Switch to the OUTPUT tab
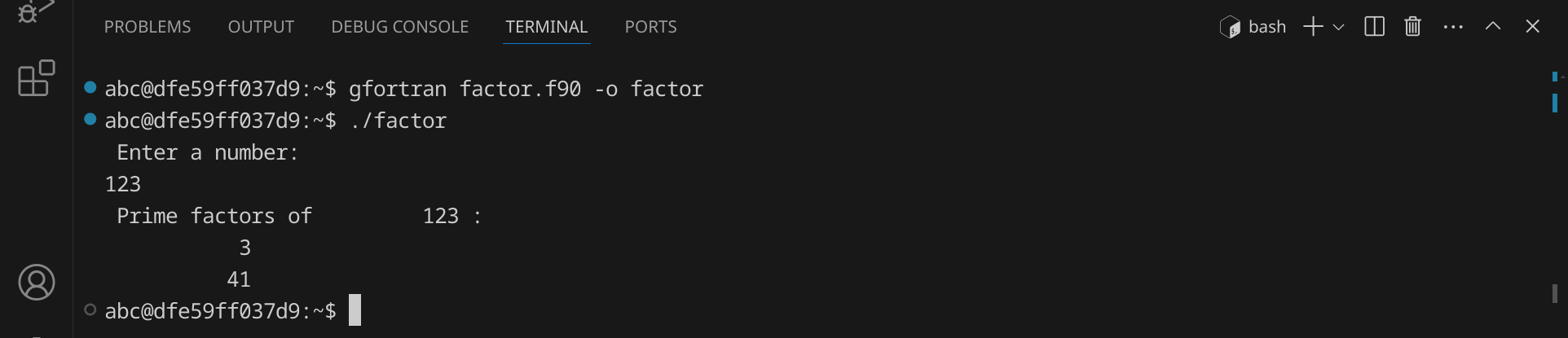Screen dimensions: 1568x338 pyautogui.click(x=261, y=27)
